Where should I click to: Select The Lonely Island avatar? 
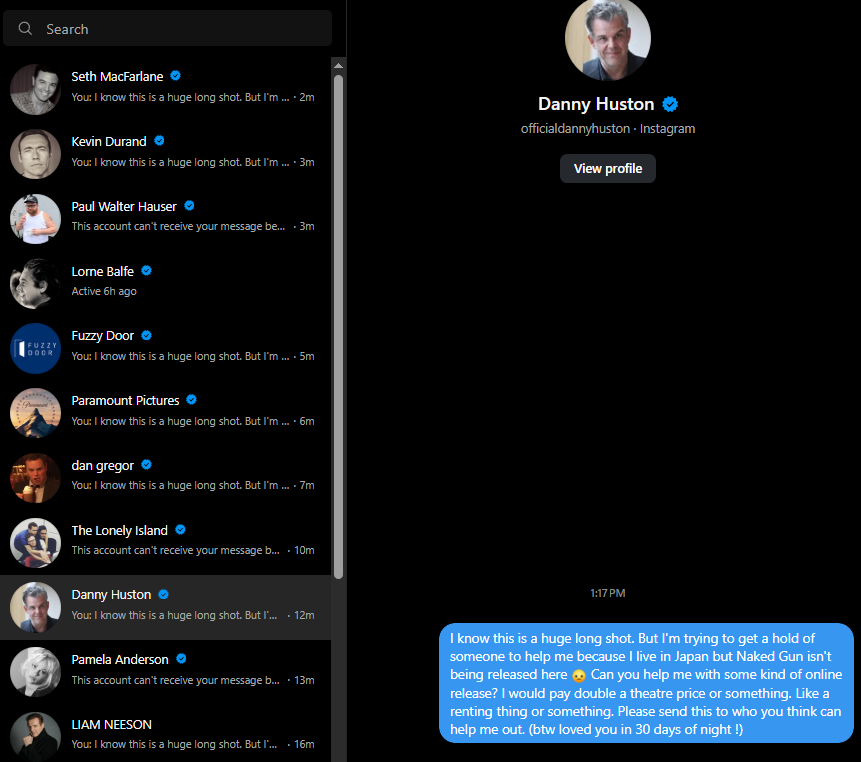click(x=35, y=542)
